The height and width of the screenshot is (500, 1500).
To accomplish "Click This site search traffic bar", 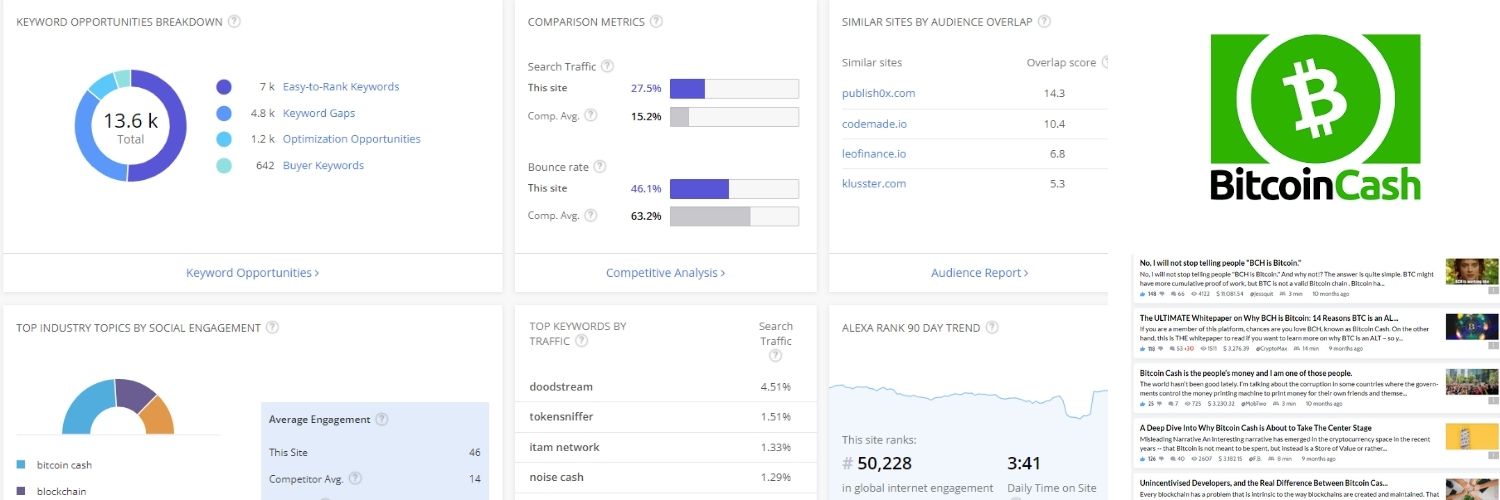I will click(x=734, y=88).
